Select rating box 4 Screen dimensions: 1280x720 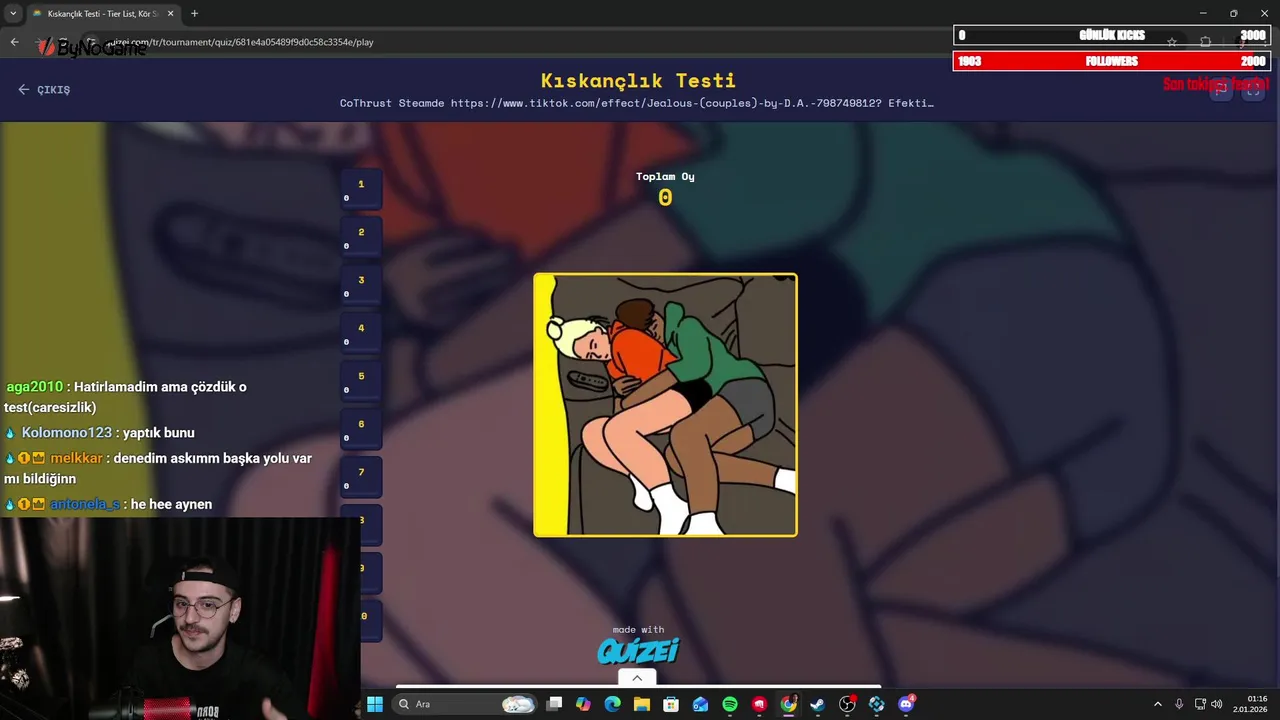[x=361, y=332]
